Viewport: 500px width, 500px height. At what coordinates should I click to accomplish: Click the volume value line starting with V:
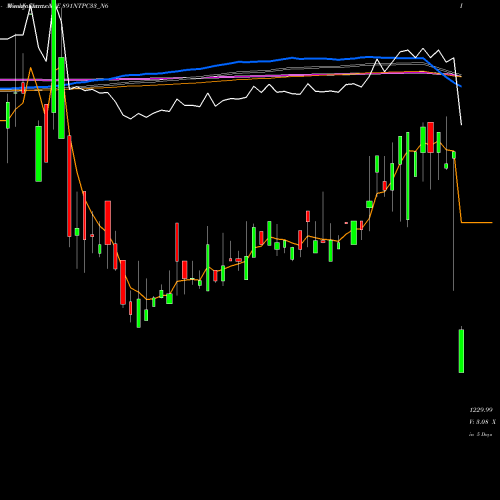coord(482,422)
